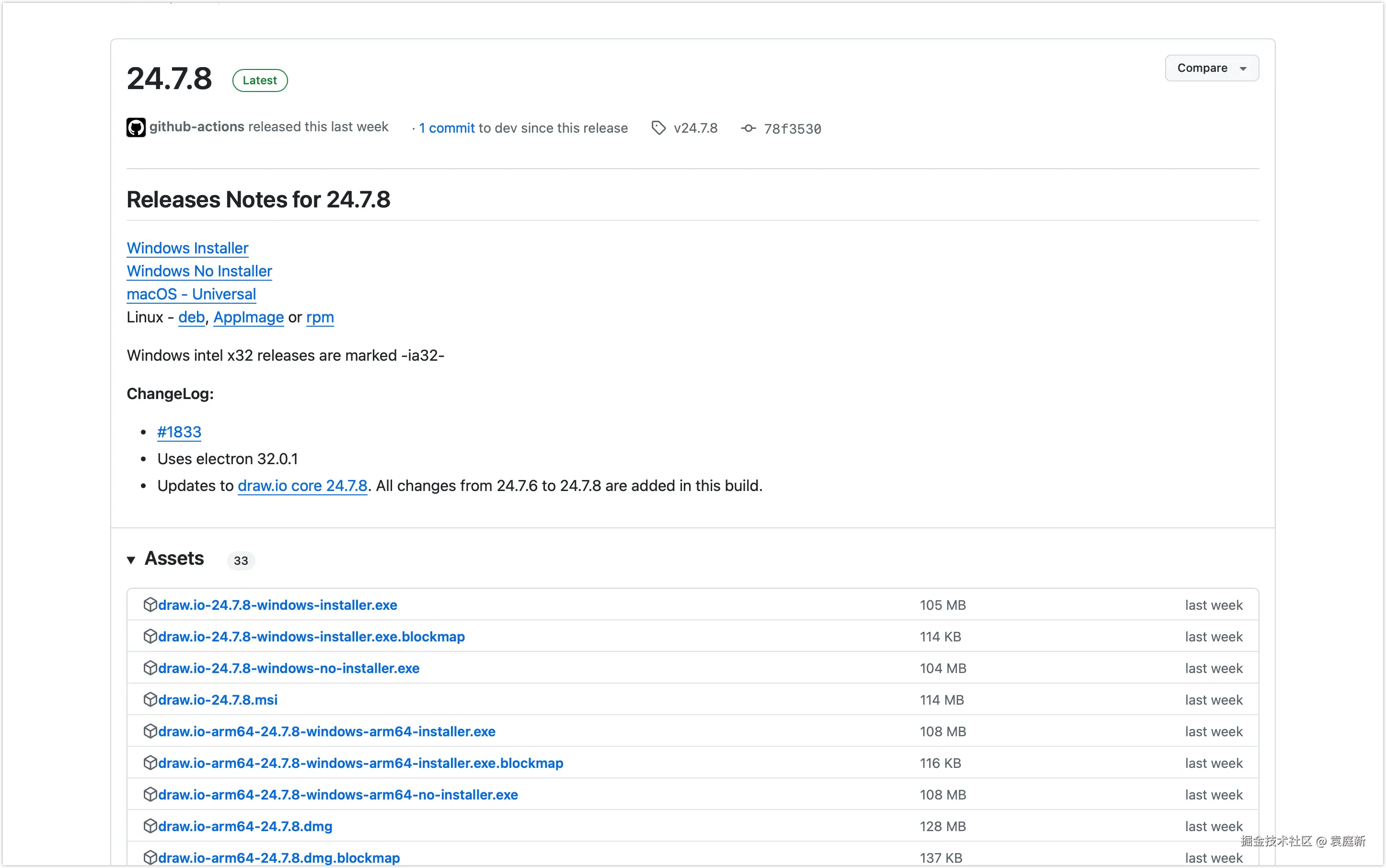Click the dropdown arrow in Compare button
Image resolution: width=1386 pixels, height=868 pixels.
pos(1243,69)
